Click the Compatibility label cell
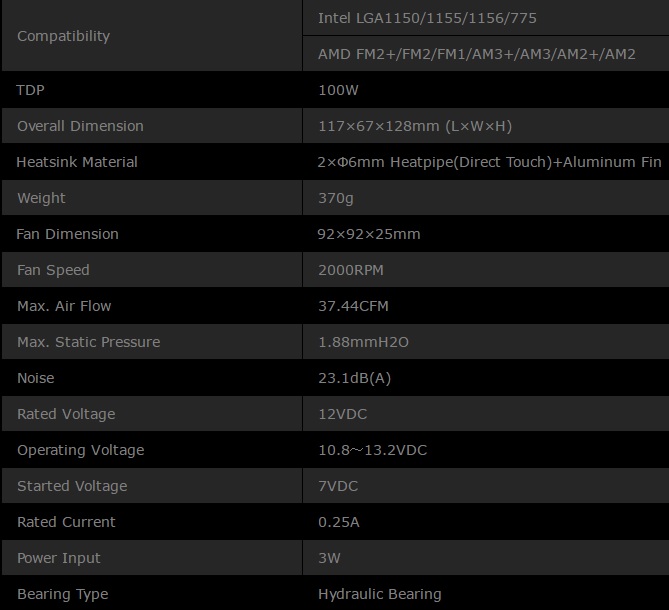 click(x=64, y=36)
